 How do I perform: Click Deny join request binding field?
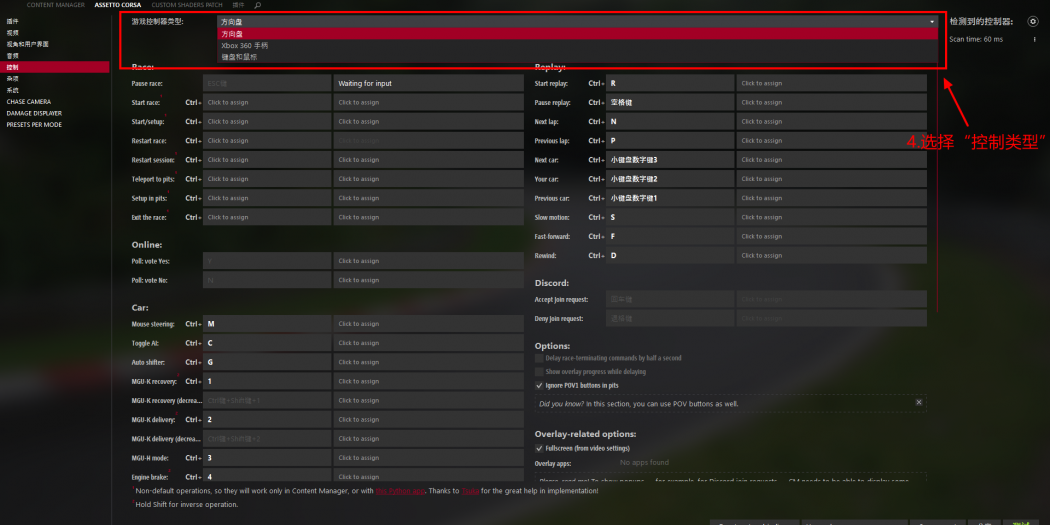(670, 318)
